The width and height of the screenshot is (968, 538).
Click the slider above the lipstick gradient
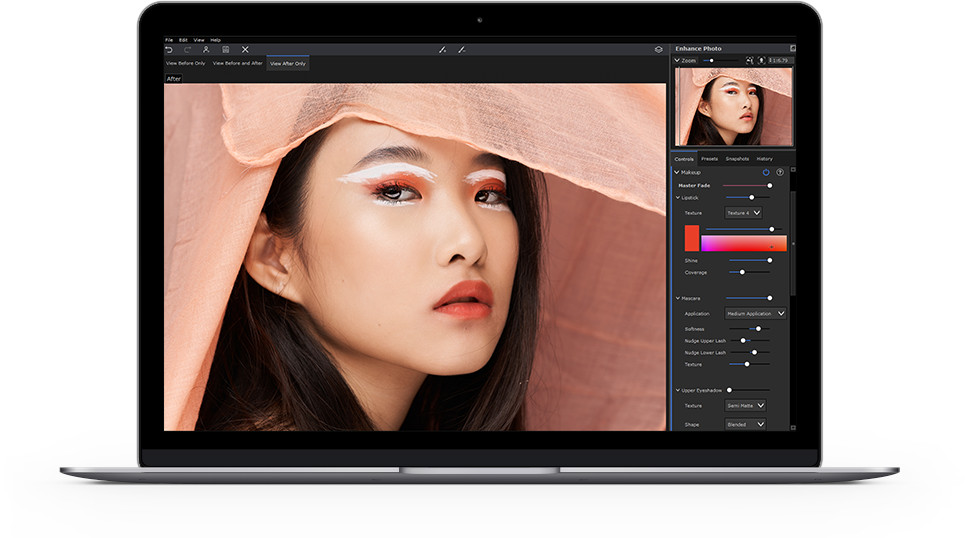coord(746,229)
